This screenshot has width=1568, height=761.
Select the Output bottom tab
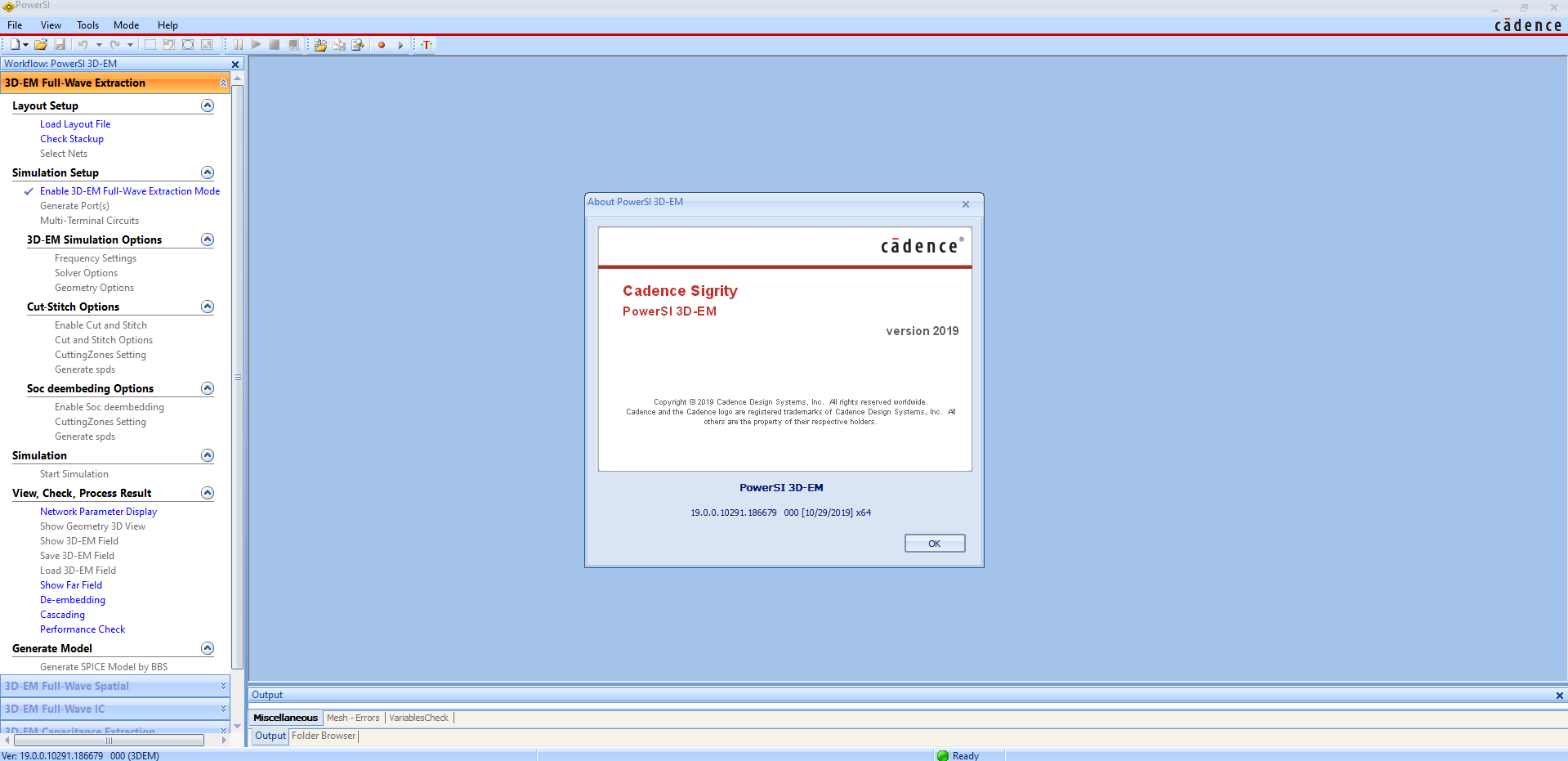[270, 736]
